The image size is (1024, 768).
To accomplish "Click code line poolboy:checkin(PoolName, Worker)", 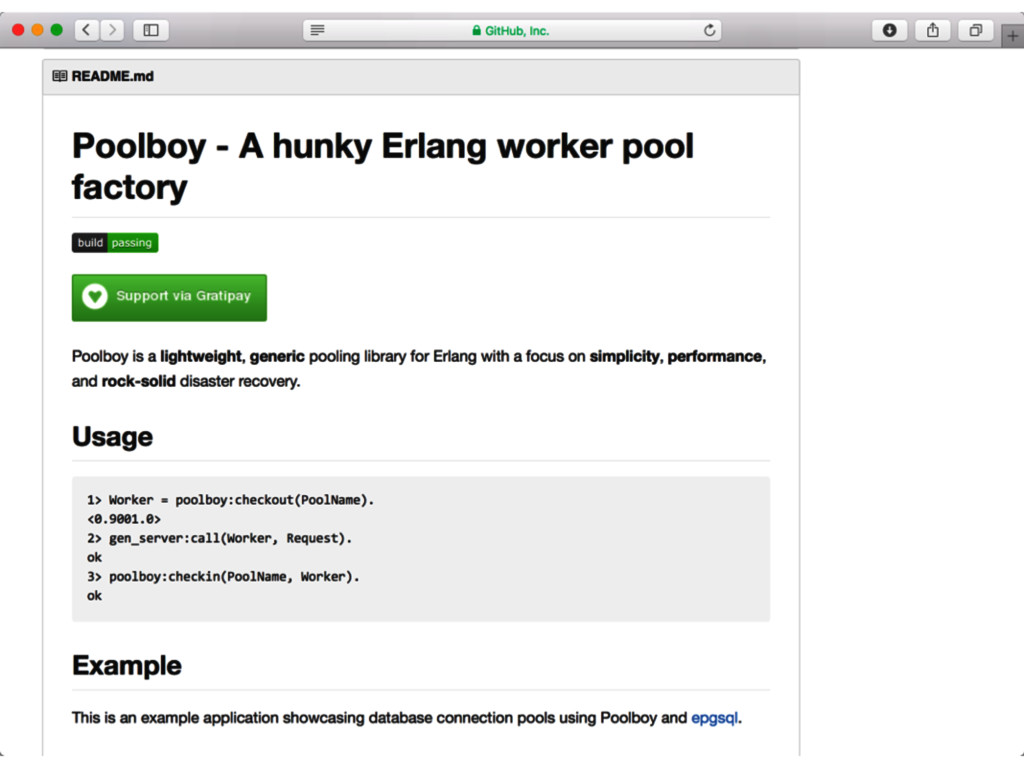I will (x=223, y=577).
